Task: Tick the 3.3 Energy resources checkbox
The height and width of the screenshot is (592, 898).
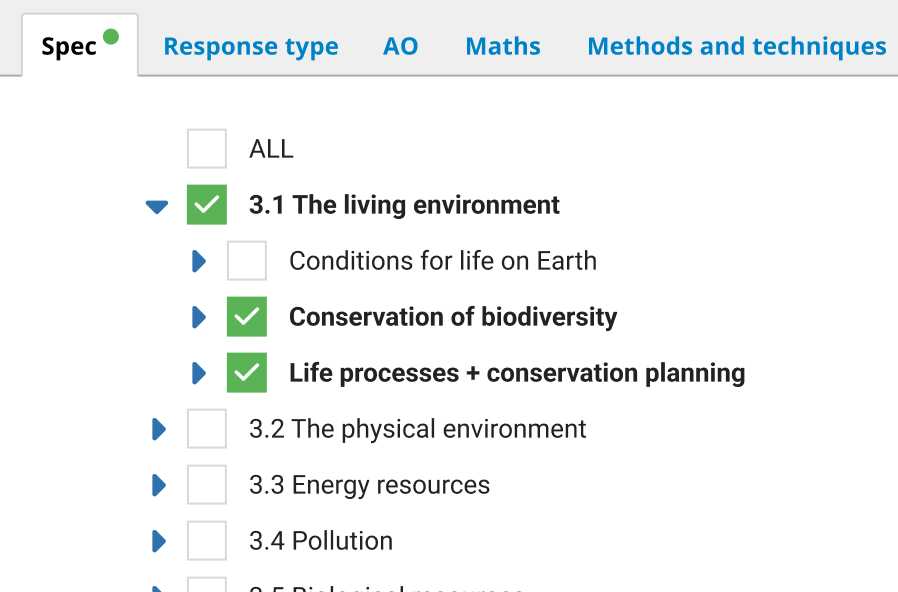Action: coord(207,485)
